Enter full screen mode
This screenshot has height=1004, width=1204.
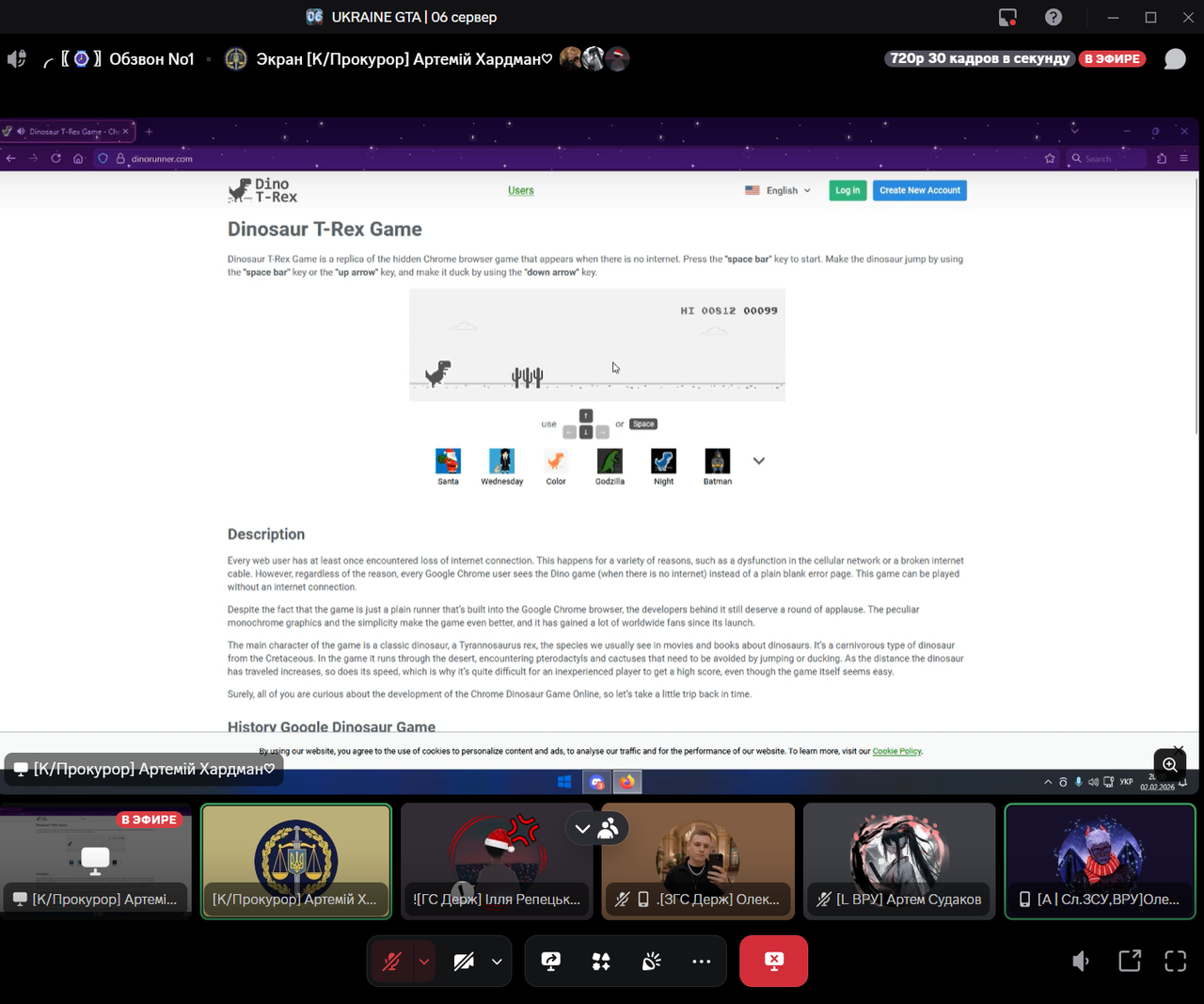coord(1176,961)
